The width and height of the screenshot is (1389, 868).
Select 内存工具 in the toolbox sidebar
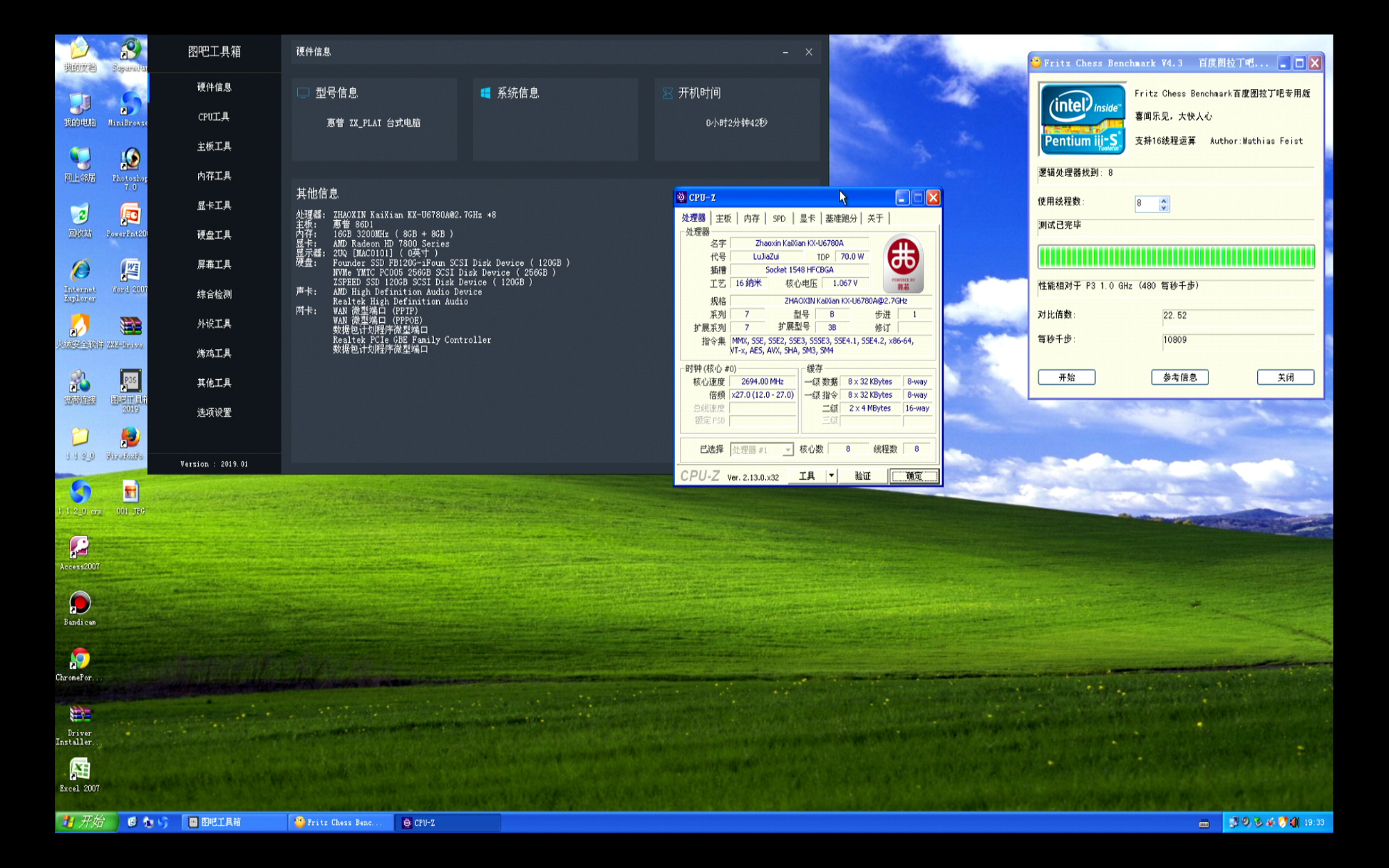[x=214, y=176]
